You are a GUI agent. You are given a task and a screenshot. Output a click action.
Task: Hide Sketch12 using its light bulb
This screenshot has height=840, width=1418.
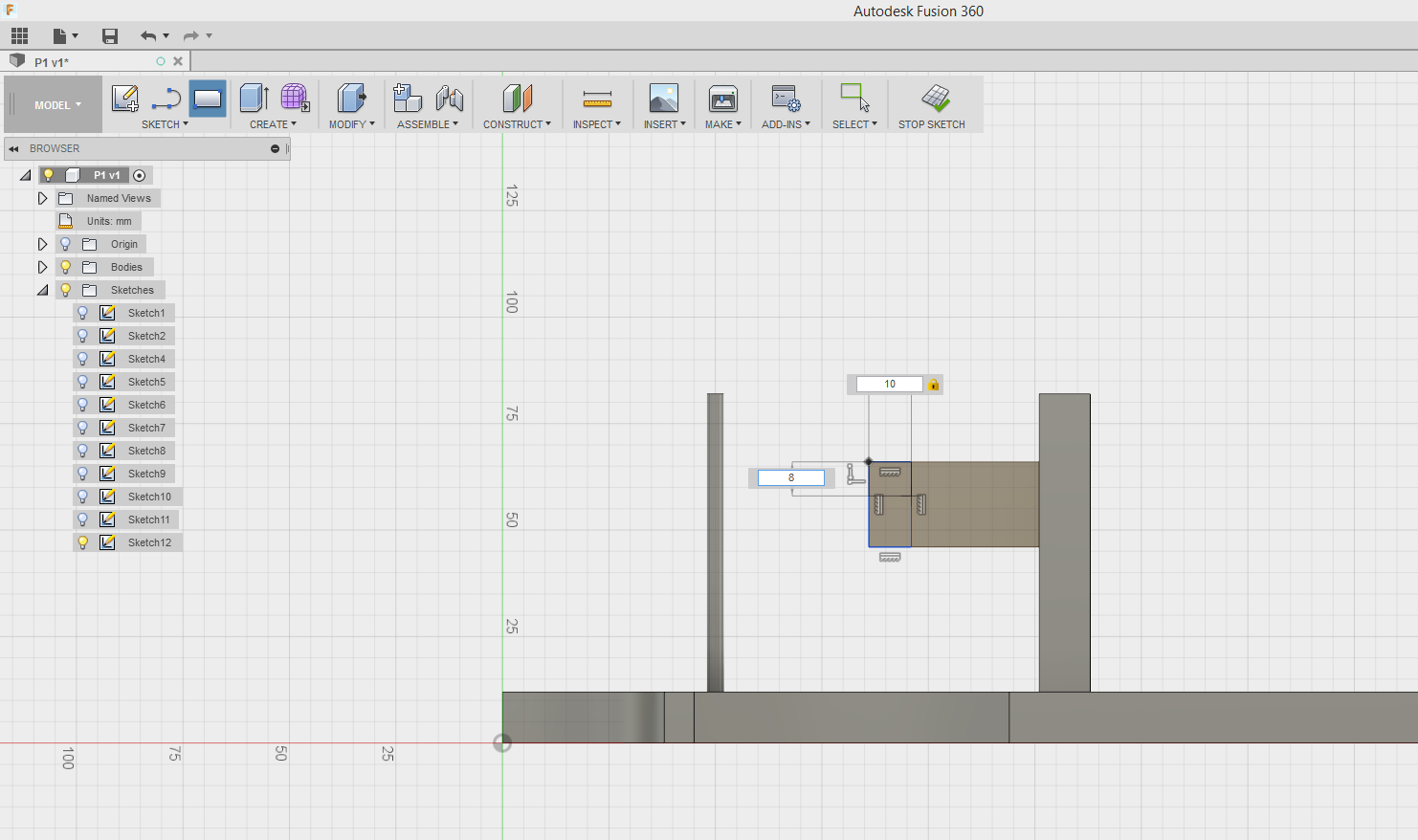tap(83, 542)
